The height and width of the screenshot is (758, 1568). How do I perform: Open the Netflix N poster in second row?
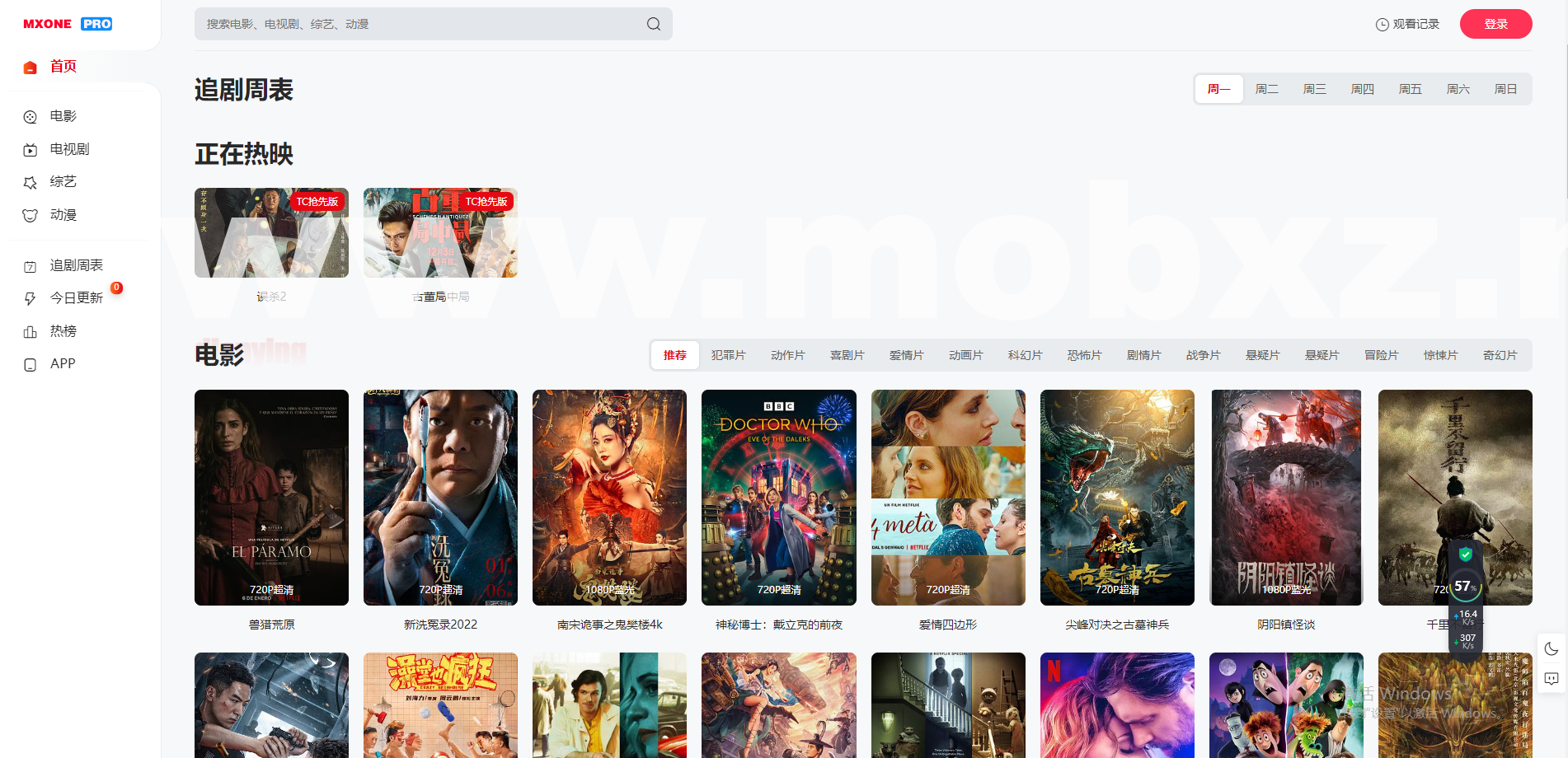(x=1117, y=705)
